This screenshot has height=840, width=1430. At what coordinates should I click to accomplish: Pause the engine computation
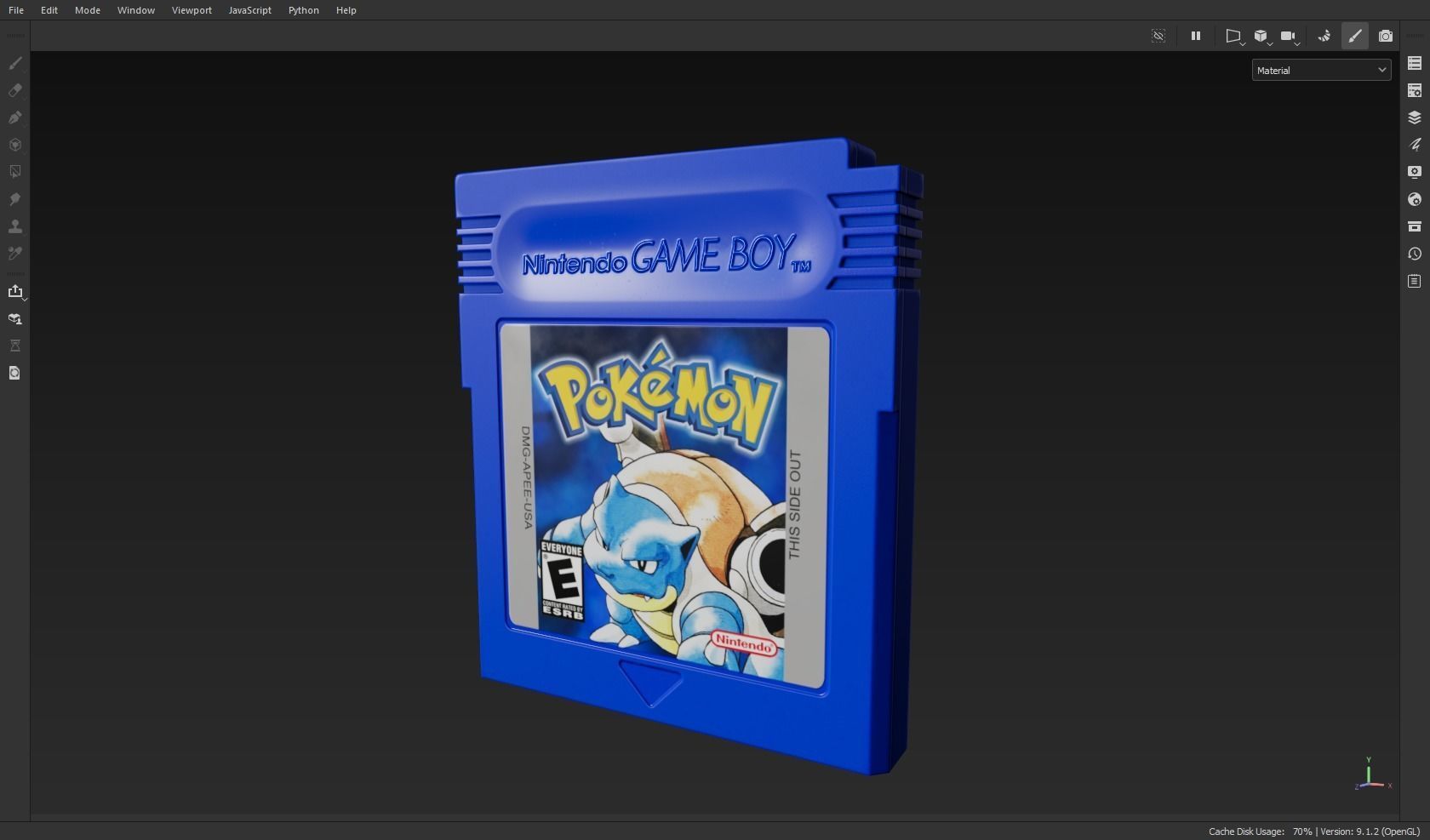(x=1196, y=36)
